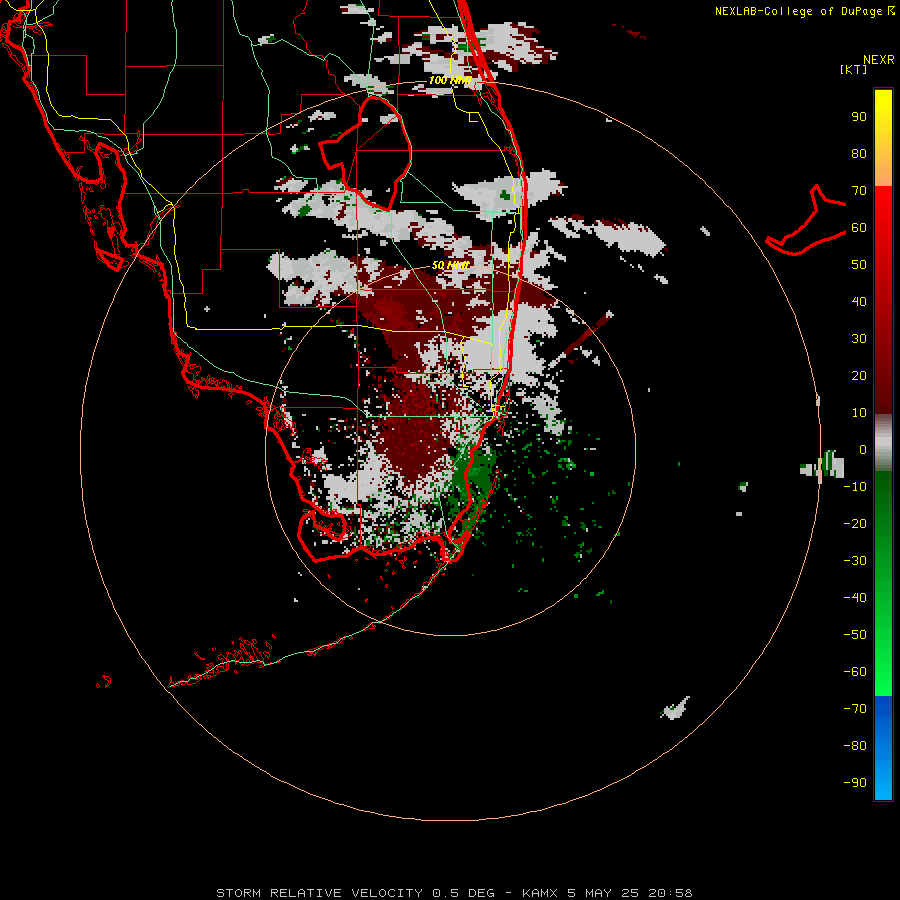Click the '-20' knot scale label
The height and width of the screenshot is (900, 900).
pos(855,524)
